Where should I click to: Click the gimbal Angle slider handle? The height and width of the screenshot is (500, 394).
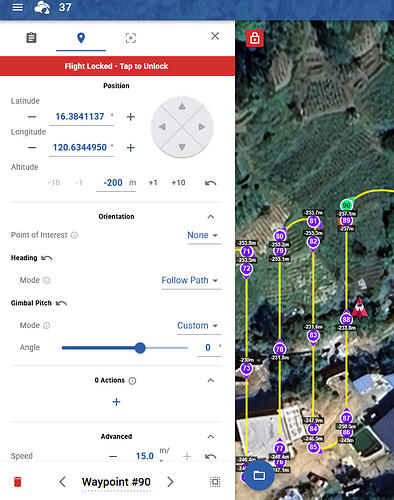click(x=140, y=348)
